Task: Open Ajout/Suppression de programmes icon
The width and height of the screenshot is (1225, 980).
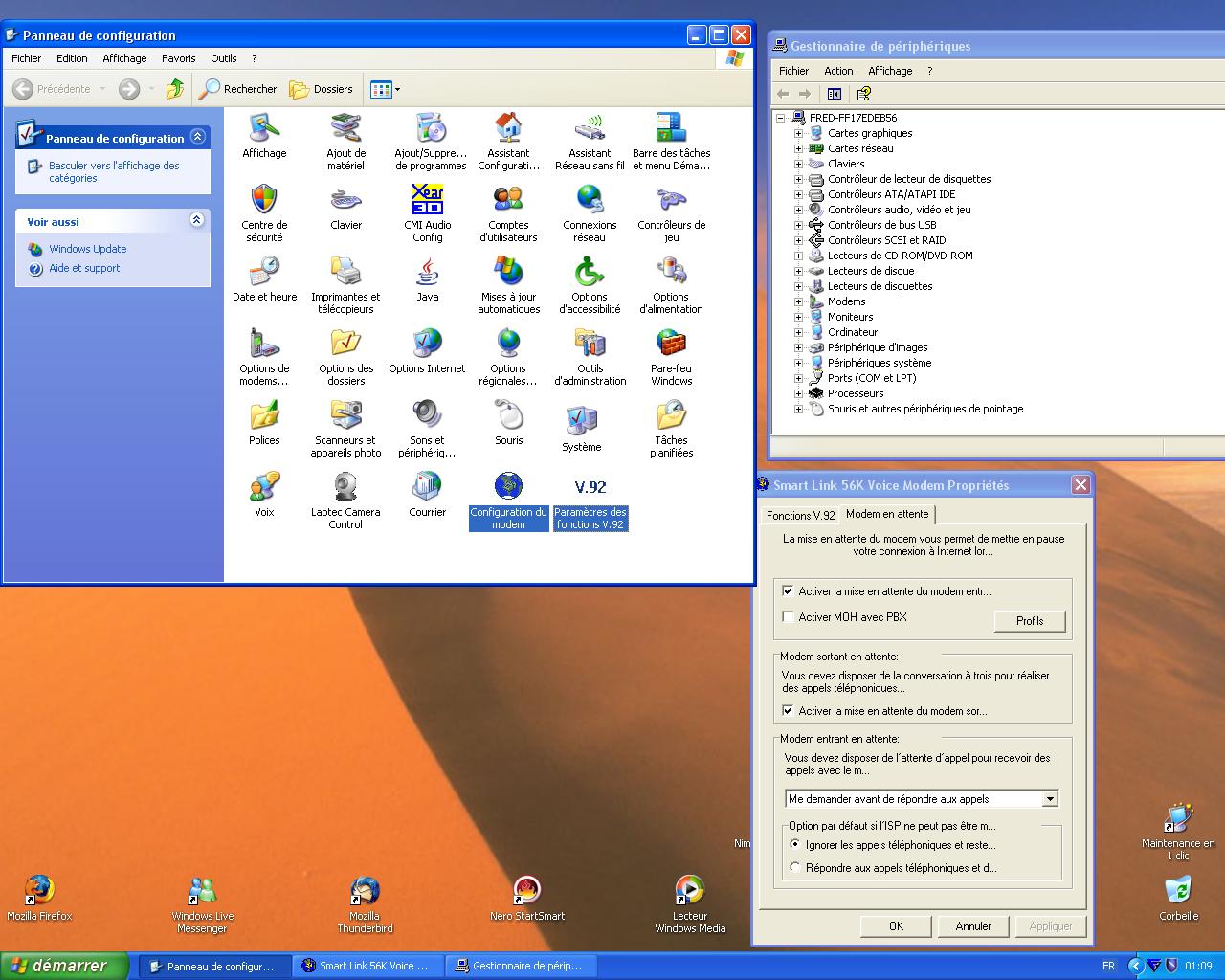Action: (431, 128)
